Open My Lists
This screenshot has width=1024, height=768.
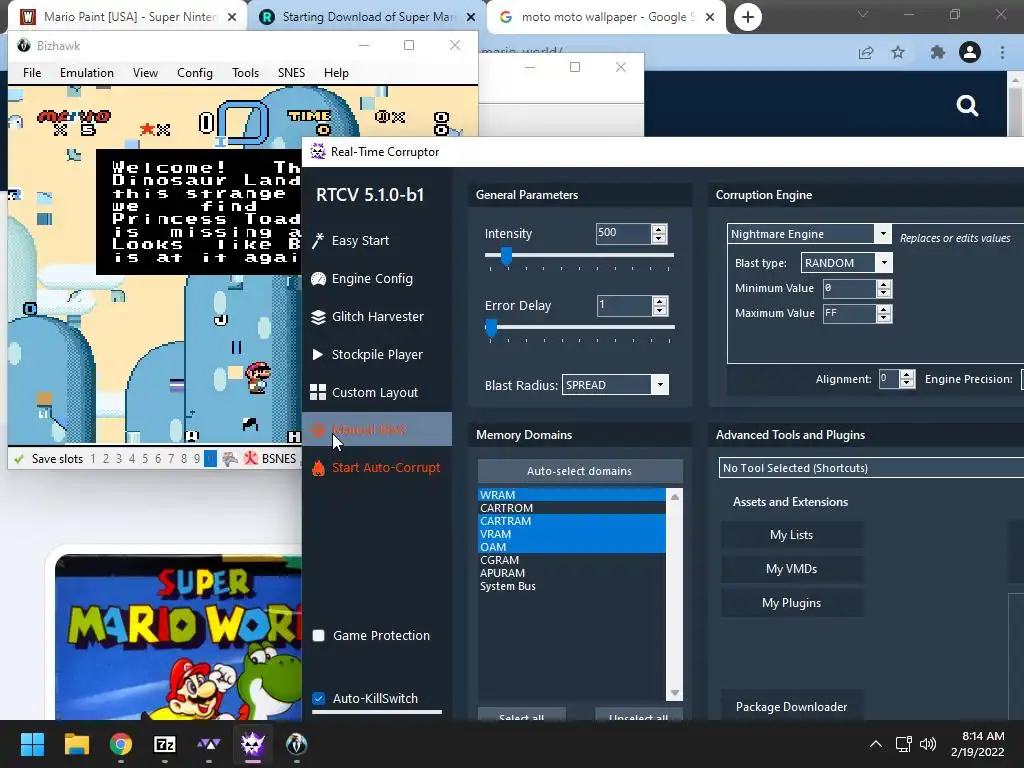point(792,535)
